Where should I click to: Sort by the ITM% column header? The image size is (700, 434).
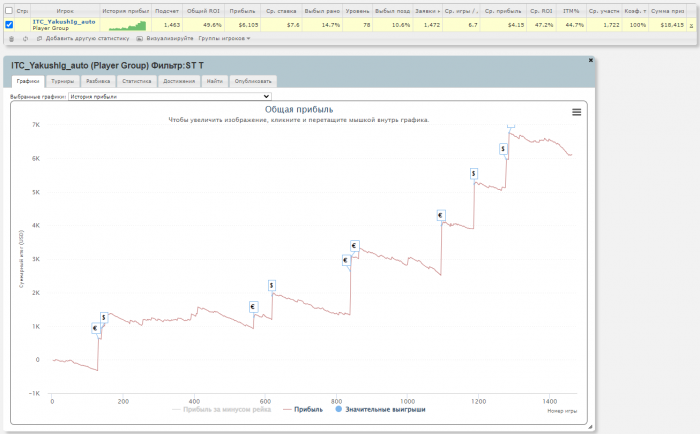point(571,11)
